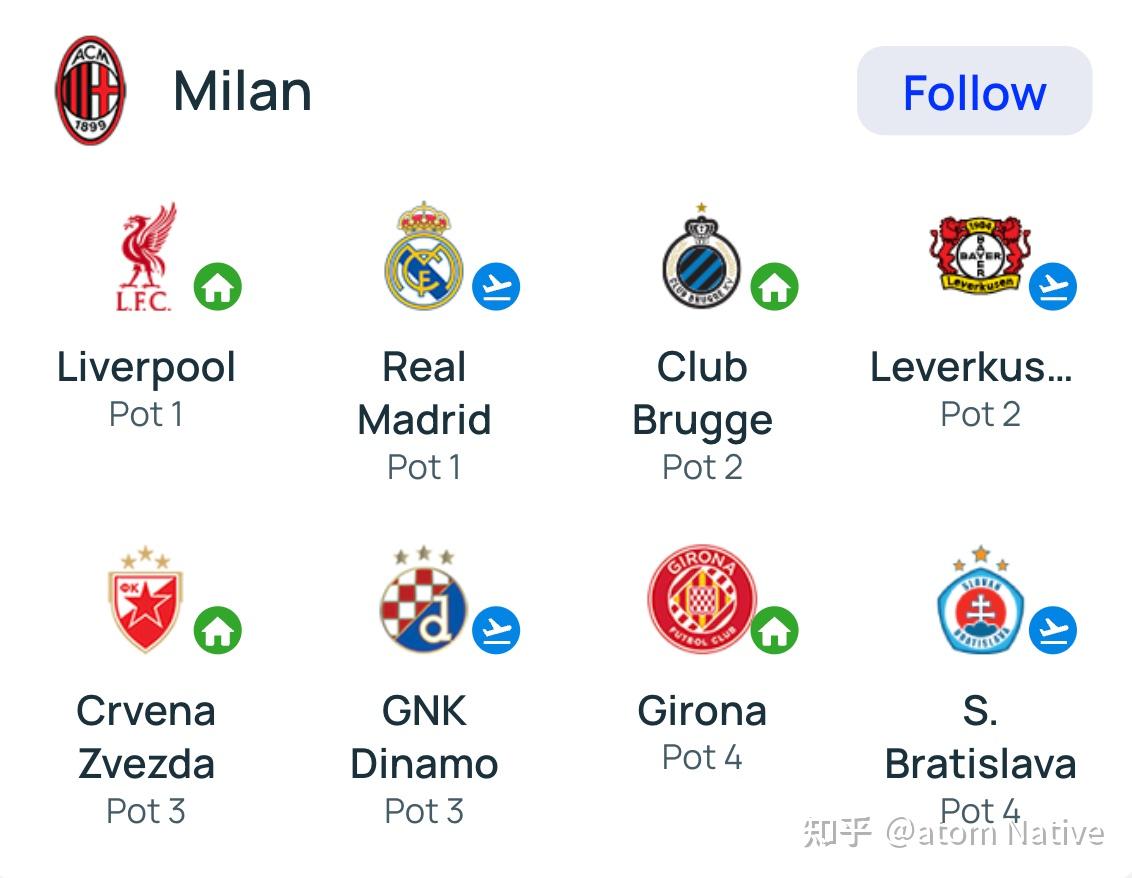The height and width of the screenshot is (878, 1132).
Task: Select the Real Madrid crest
Action: tap(424, 256)
